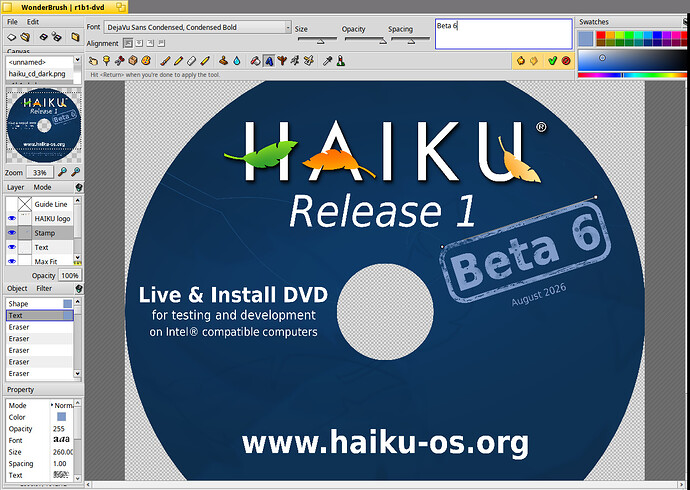Click the Open file folder icon
The height and width of the screenshot is (490, 690).
[26, 37]
